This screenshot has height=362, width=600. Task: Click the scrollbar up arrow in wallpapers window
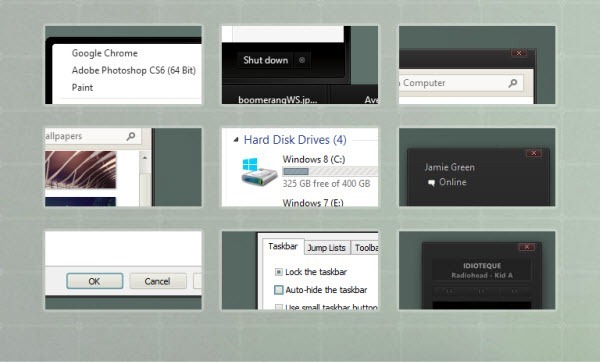[145, 158]
